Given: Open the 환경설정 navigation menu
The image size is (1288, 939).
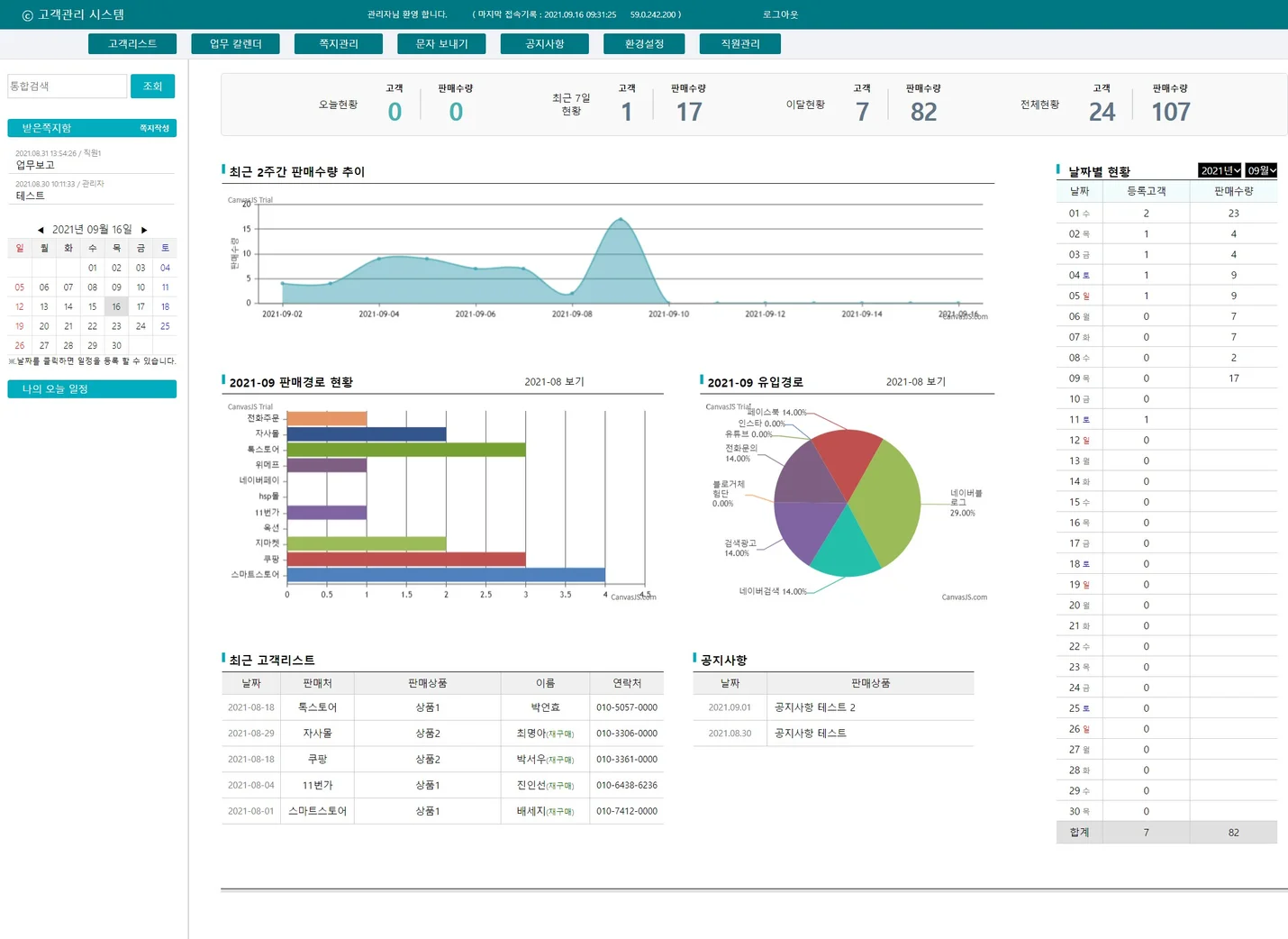Looking at the screenshot, I should tap(645, 44).
